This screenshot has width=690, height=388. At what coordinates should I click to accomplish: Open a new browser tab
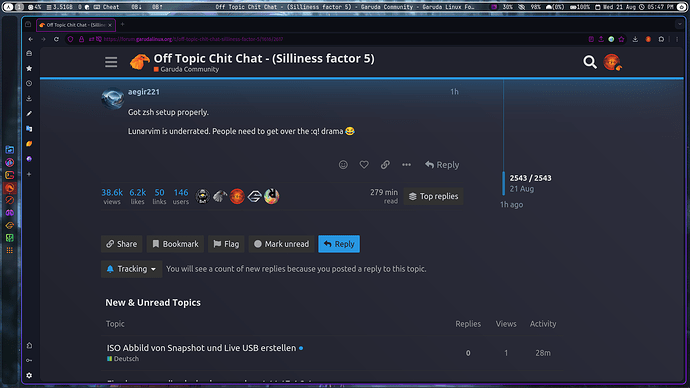click(122, 25)
